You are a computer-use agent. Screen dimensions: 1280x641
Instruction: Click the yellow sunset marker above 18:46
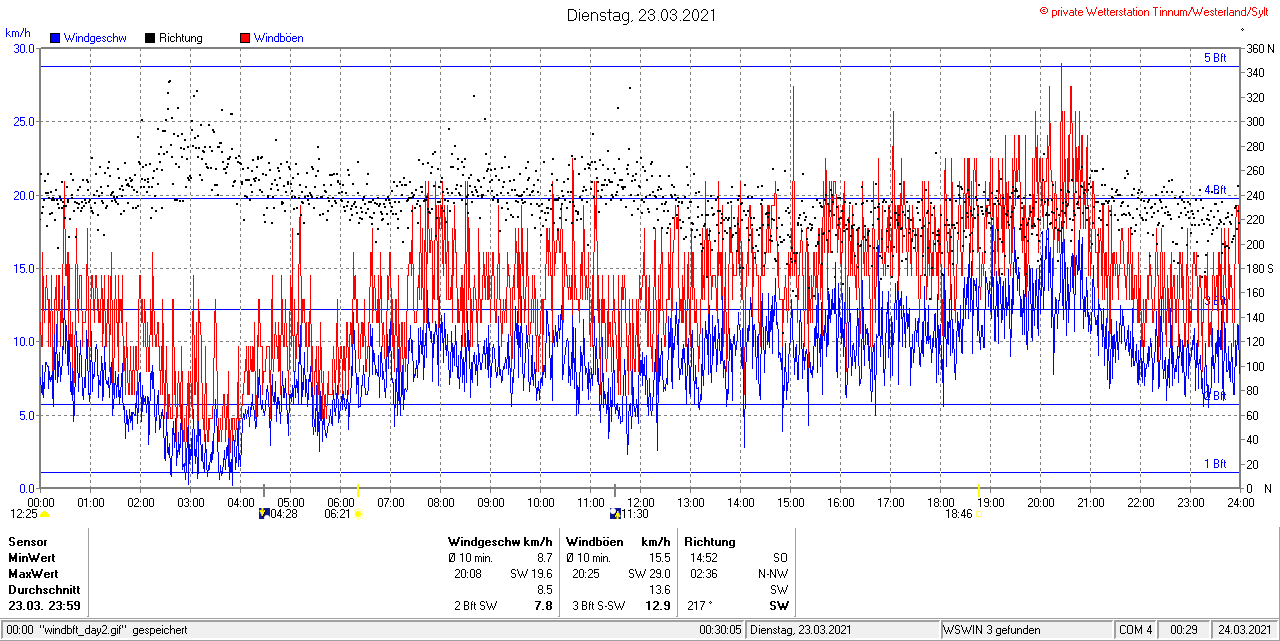coord(978,490)
